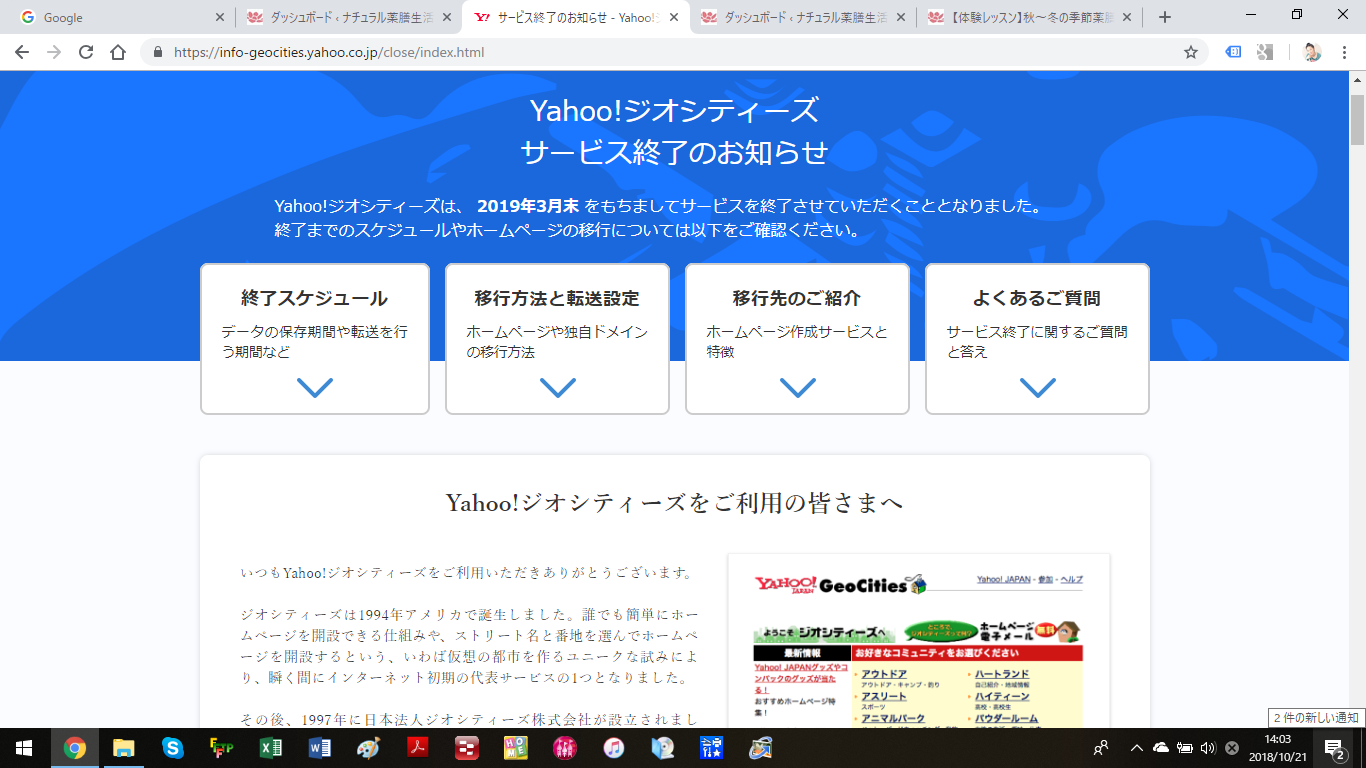Expand the 移行方法と転送設定 card chevron
The image size is (1366, 768).
(557, 387)
